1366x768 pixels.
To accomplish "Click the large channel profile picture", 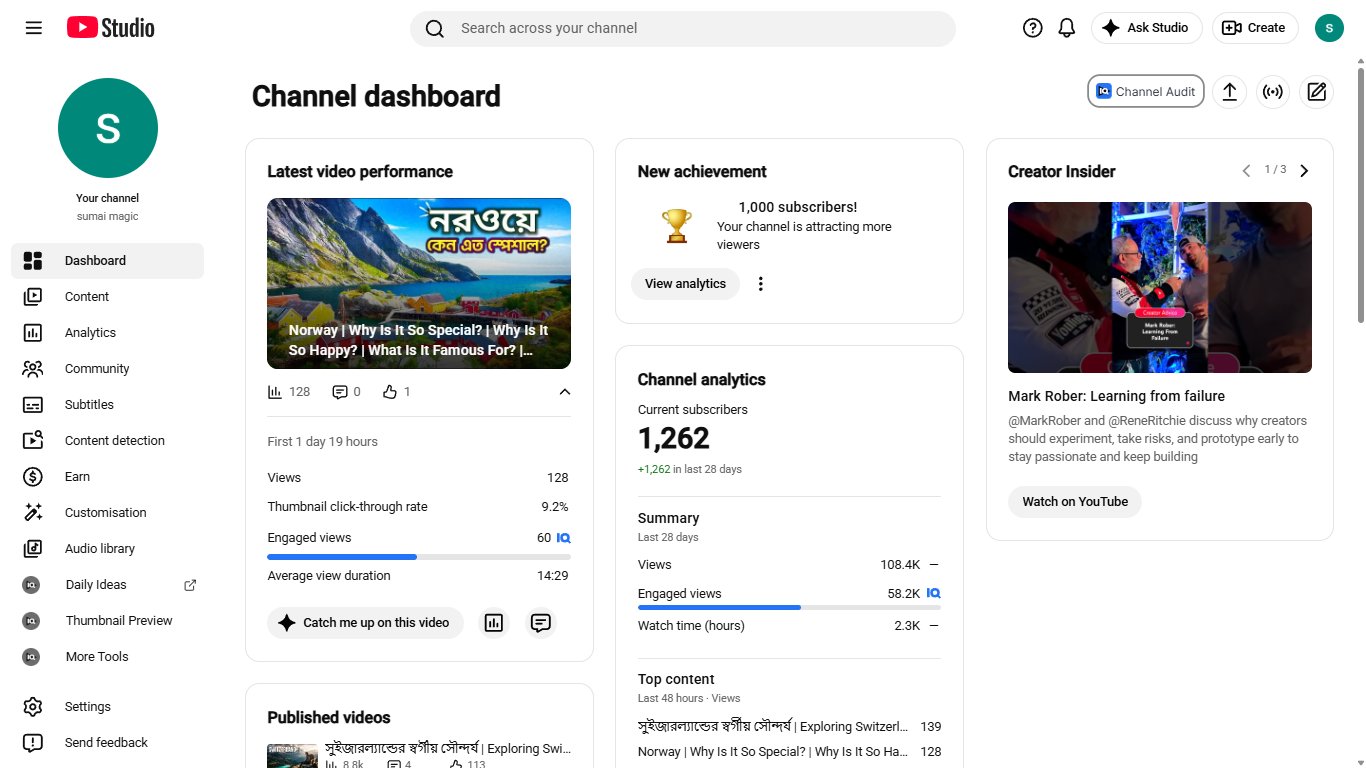I will [x=108, y=128].
